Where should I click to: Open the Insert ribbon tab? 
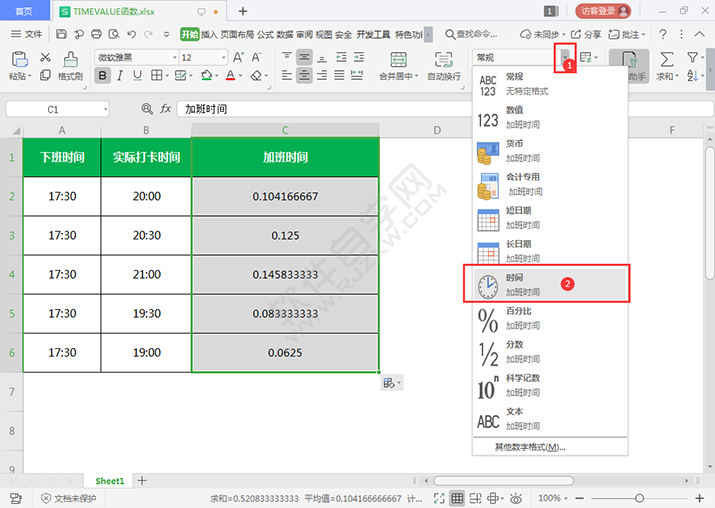tap(209, 33)
